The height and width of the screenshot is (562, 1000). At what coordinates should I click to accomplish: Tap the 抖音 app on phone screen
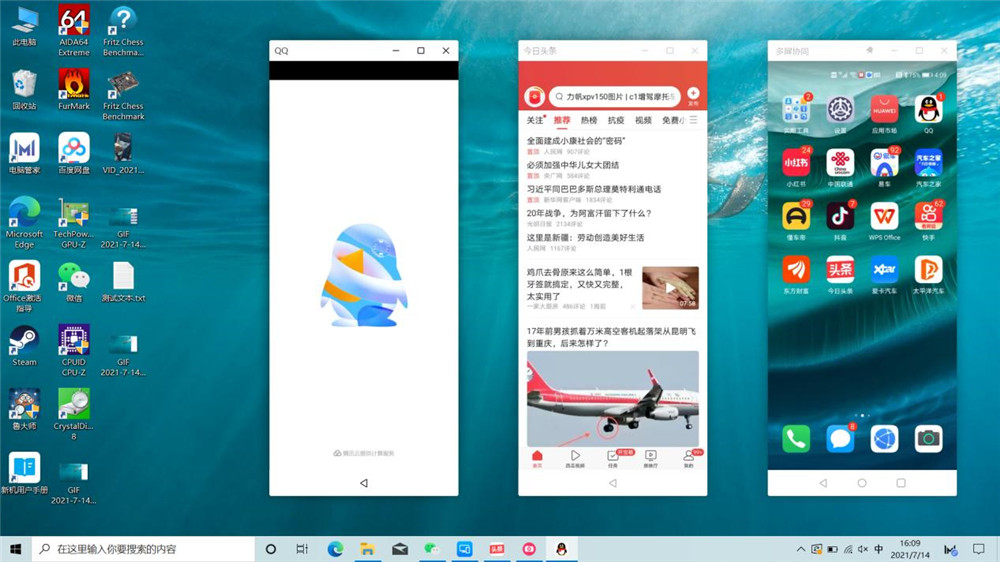(840, 217)
